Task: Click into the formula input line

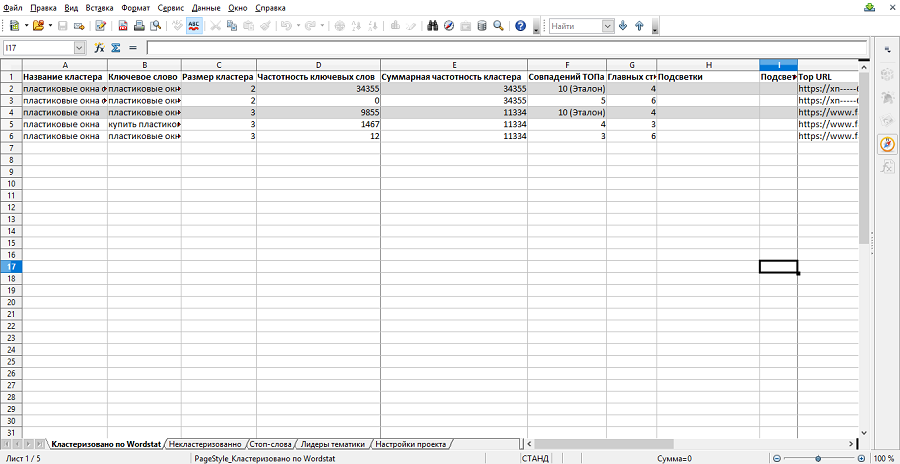Action: pyautogui.click(x=507, y=48)
